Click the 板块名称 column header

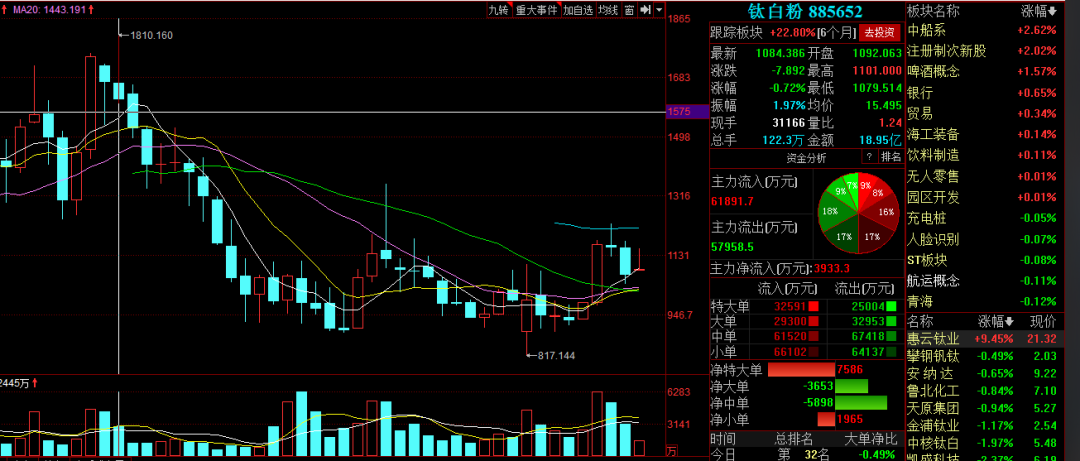click(x=933, y=11)
